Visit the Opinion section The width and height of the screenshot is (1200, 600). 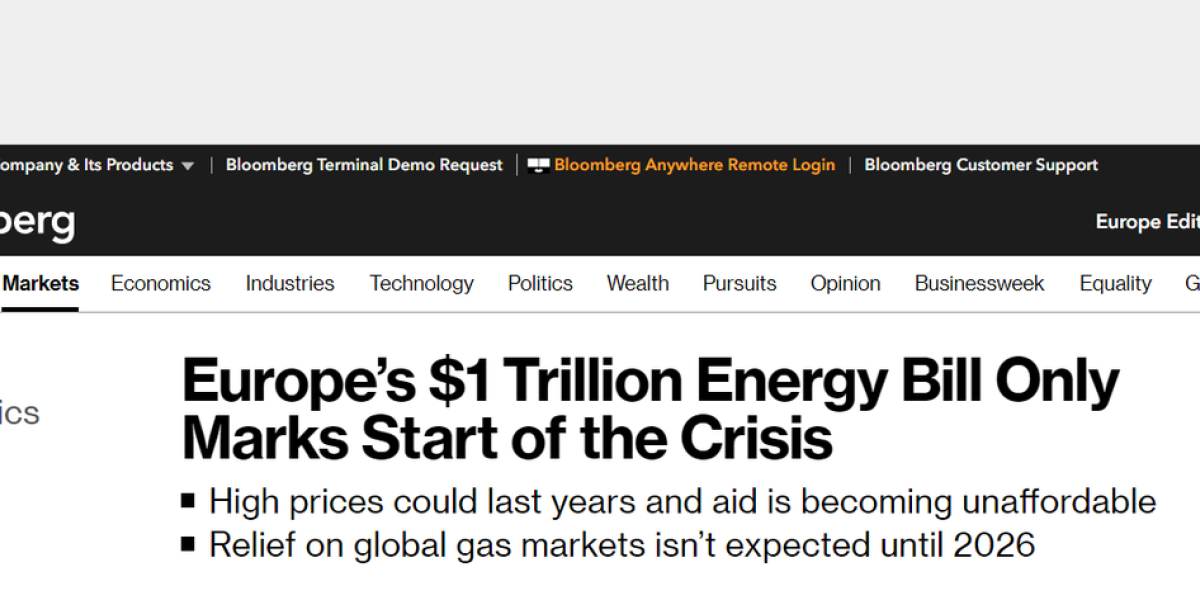click(845, 283)
